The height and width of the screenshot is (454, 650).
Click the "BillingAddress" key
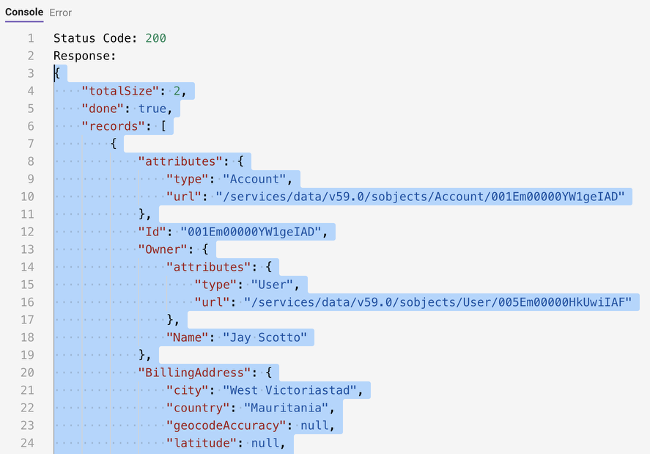(x=194, y=373)
